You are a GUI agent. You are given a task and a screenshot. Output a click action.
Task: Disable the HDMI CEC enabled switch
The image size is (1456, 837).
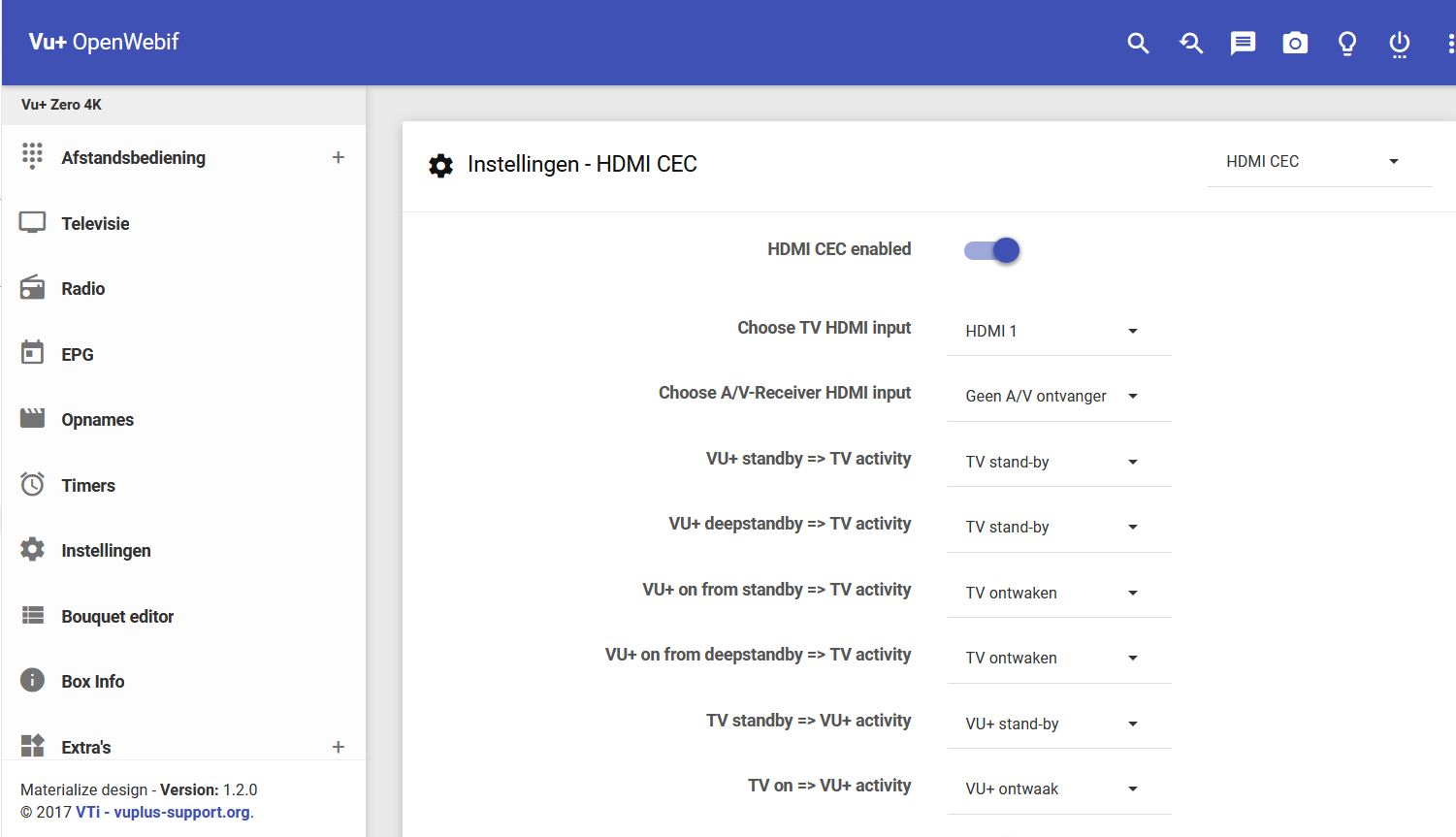pos(991,250)
